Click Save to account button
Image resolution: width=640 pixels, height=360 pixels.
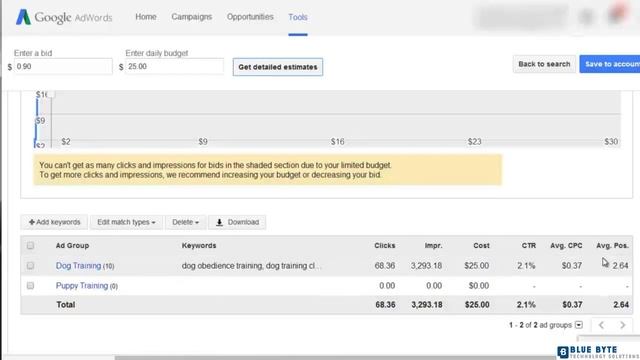(610, 64)
